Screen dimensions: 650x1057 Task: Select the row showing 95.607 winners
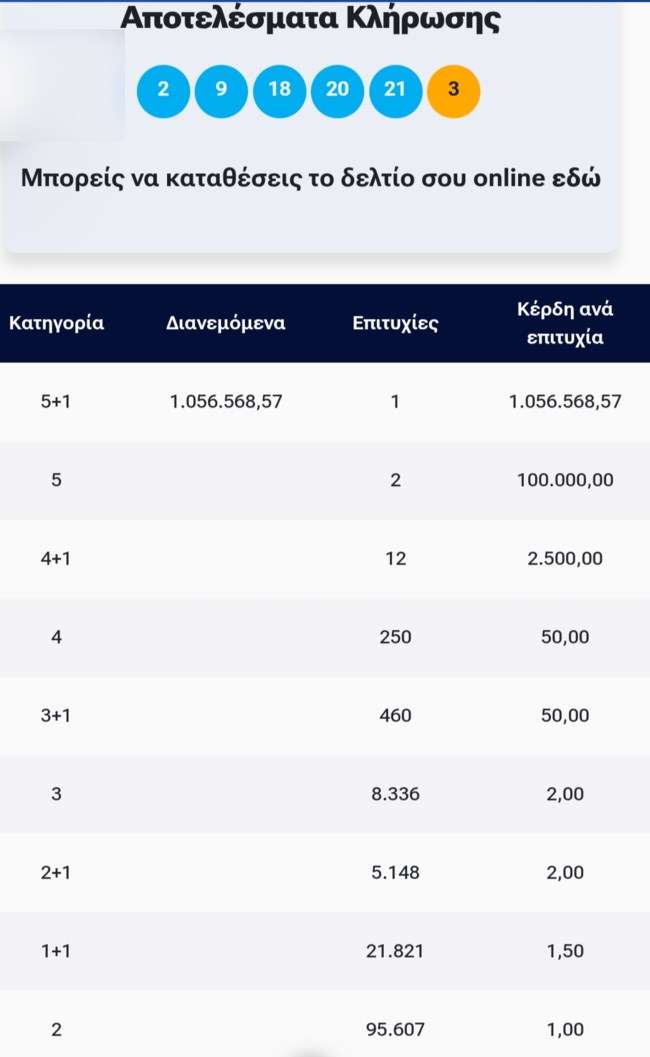(325, 1029)
